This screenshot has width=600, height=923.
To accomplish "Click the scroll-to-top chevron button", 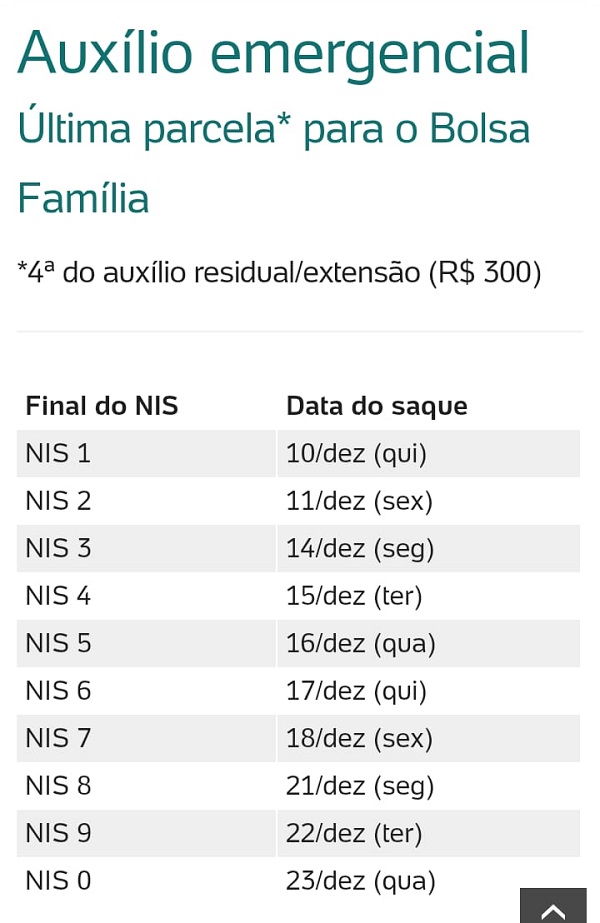I will pyautogui.click(x=553, y=905).
